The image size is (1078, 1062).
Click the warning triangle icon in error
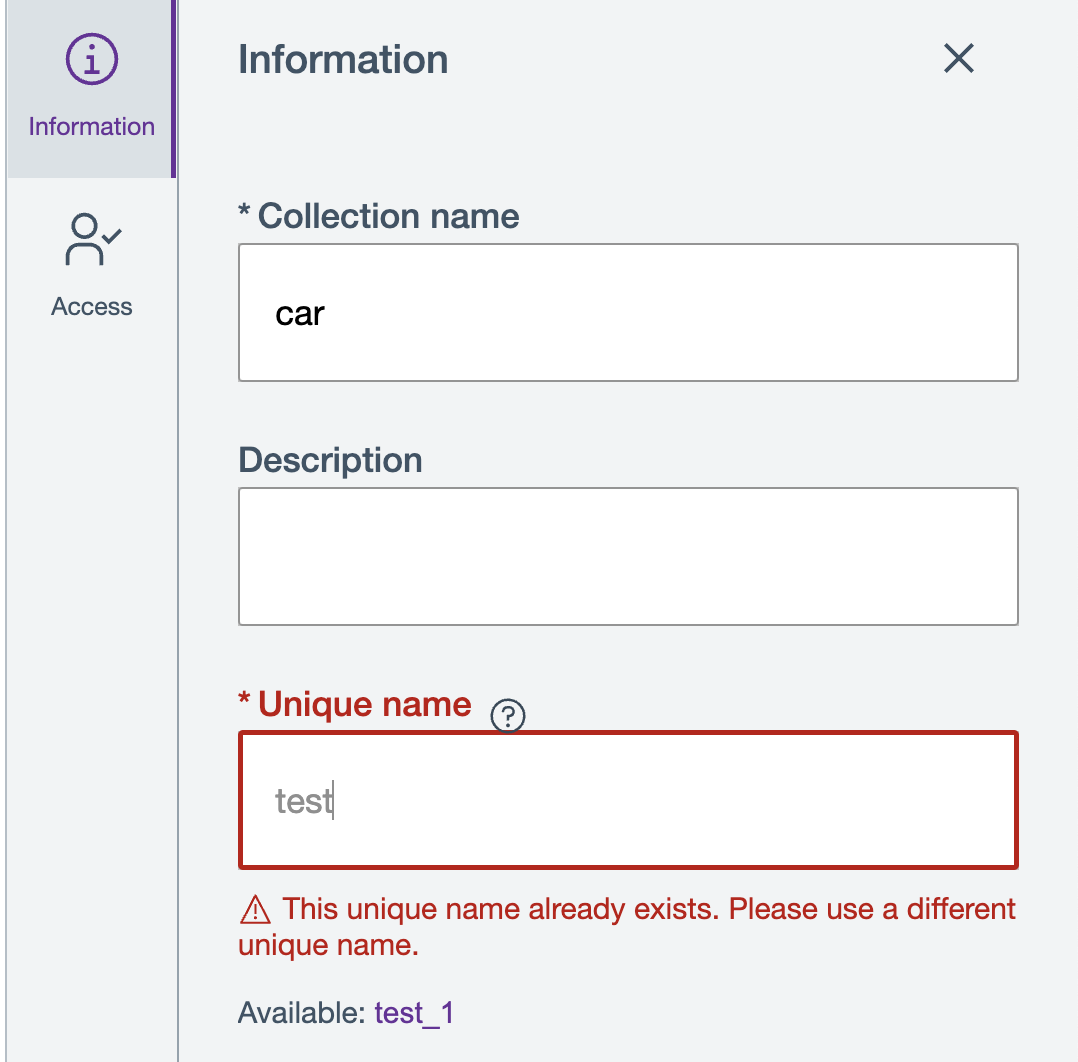click(x=256, y=910)
